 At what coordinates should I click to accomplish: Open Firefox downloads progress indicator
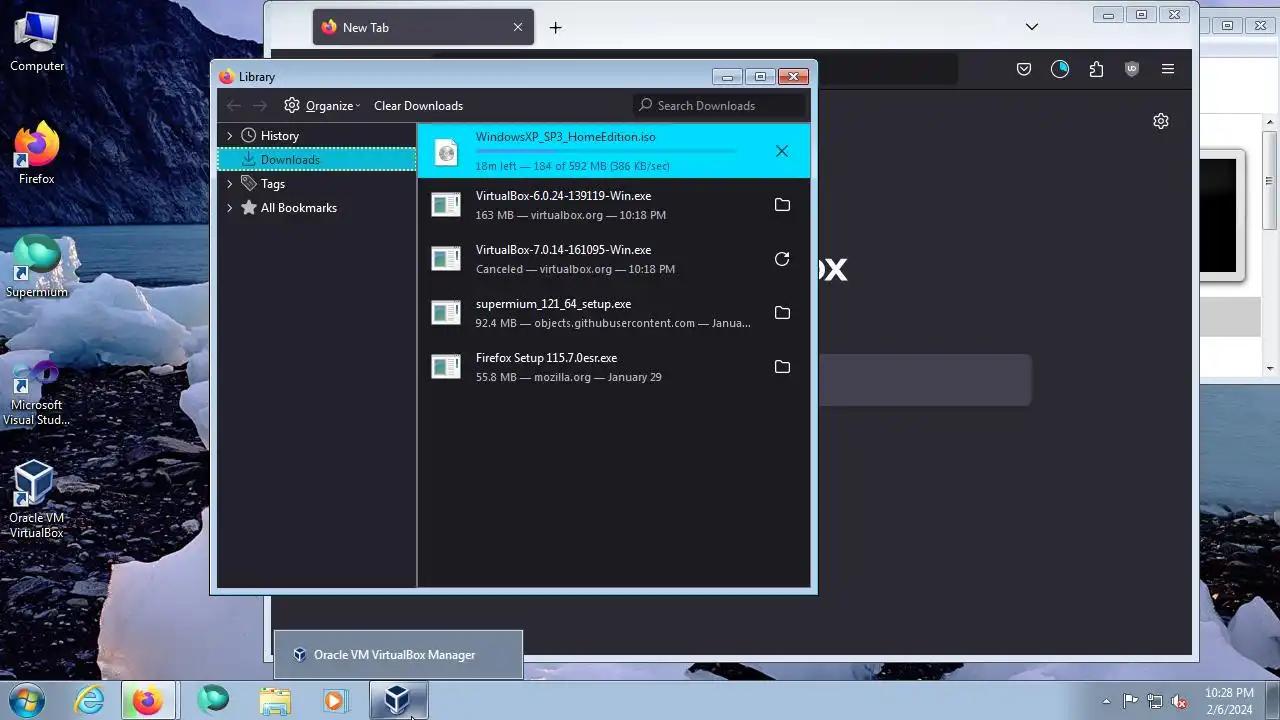pyautogui.click(x=1060, y=69)
